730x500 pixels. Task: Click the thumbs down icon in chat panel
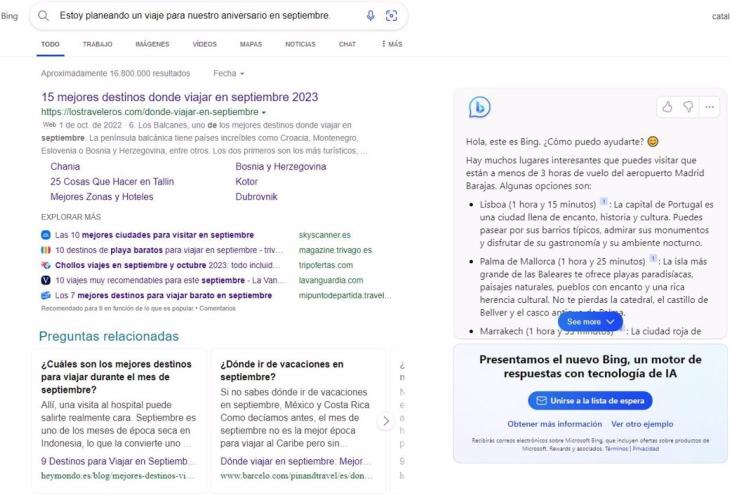(x=688, y=106)
